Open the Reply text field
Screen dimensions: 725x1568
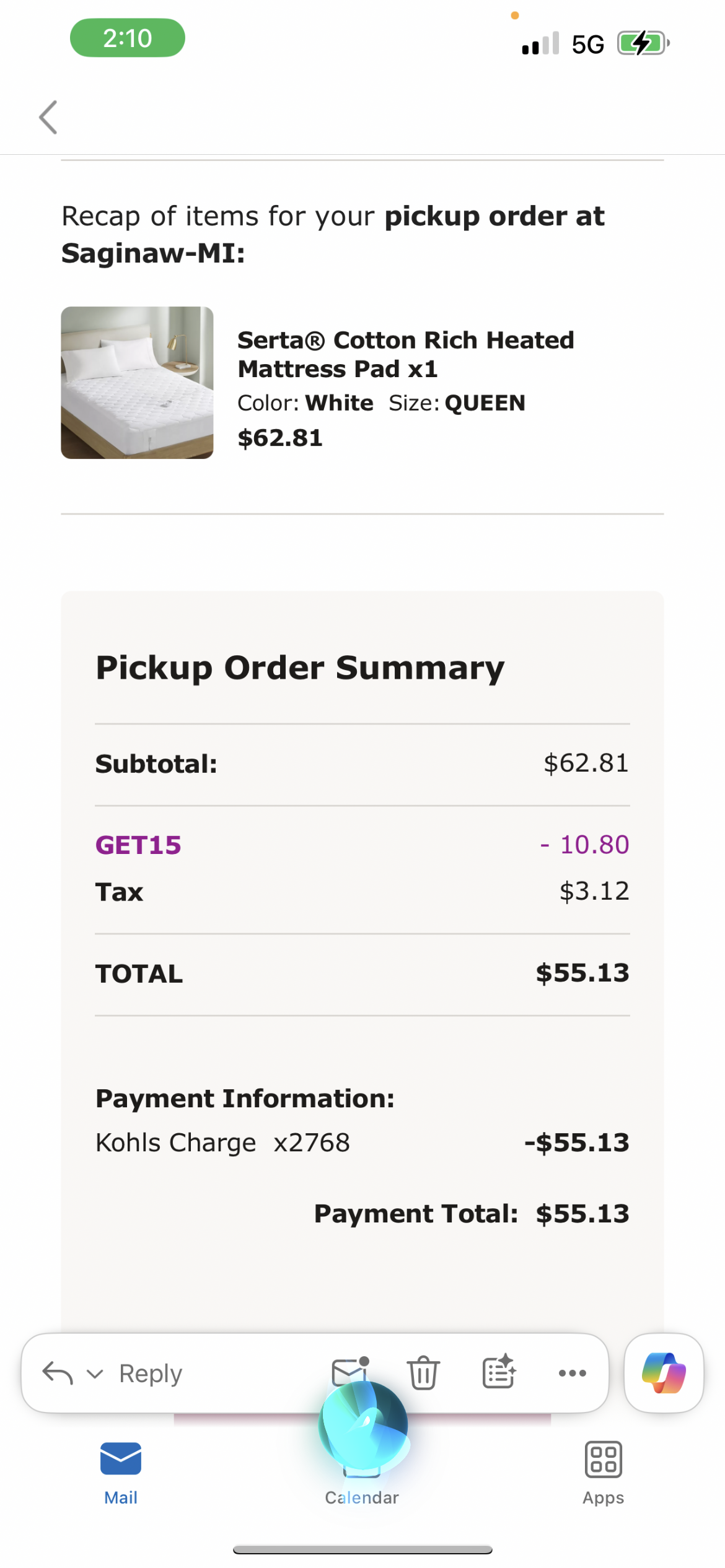[x=151, y=1373]
